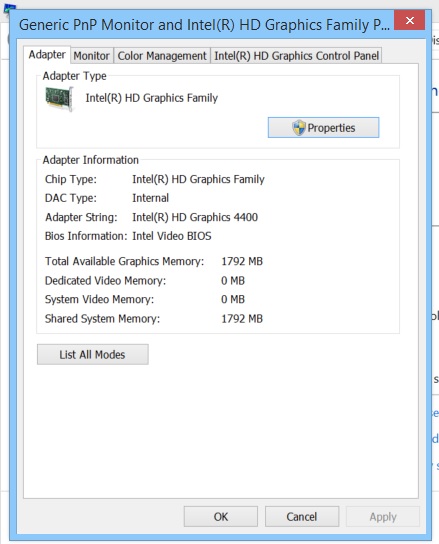
Task: Click the 'Chip Type:' label
Action: (x=71, y=179)
